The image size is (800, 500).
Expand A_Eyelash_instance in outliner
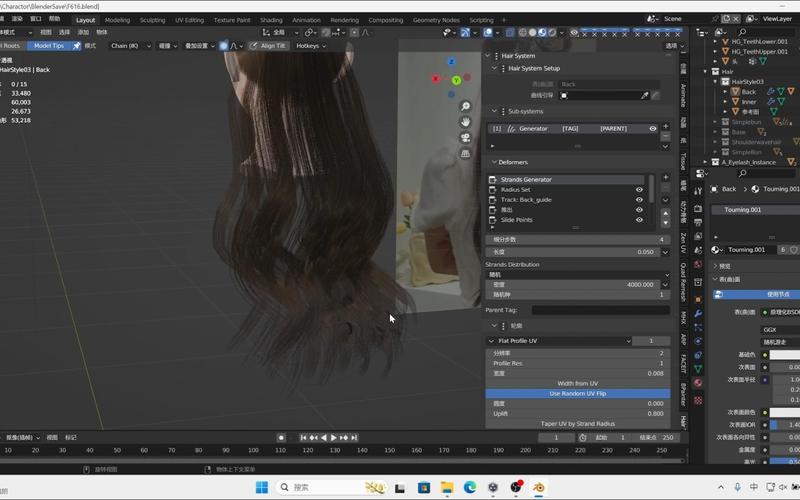tap(706, 162)
